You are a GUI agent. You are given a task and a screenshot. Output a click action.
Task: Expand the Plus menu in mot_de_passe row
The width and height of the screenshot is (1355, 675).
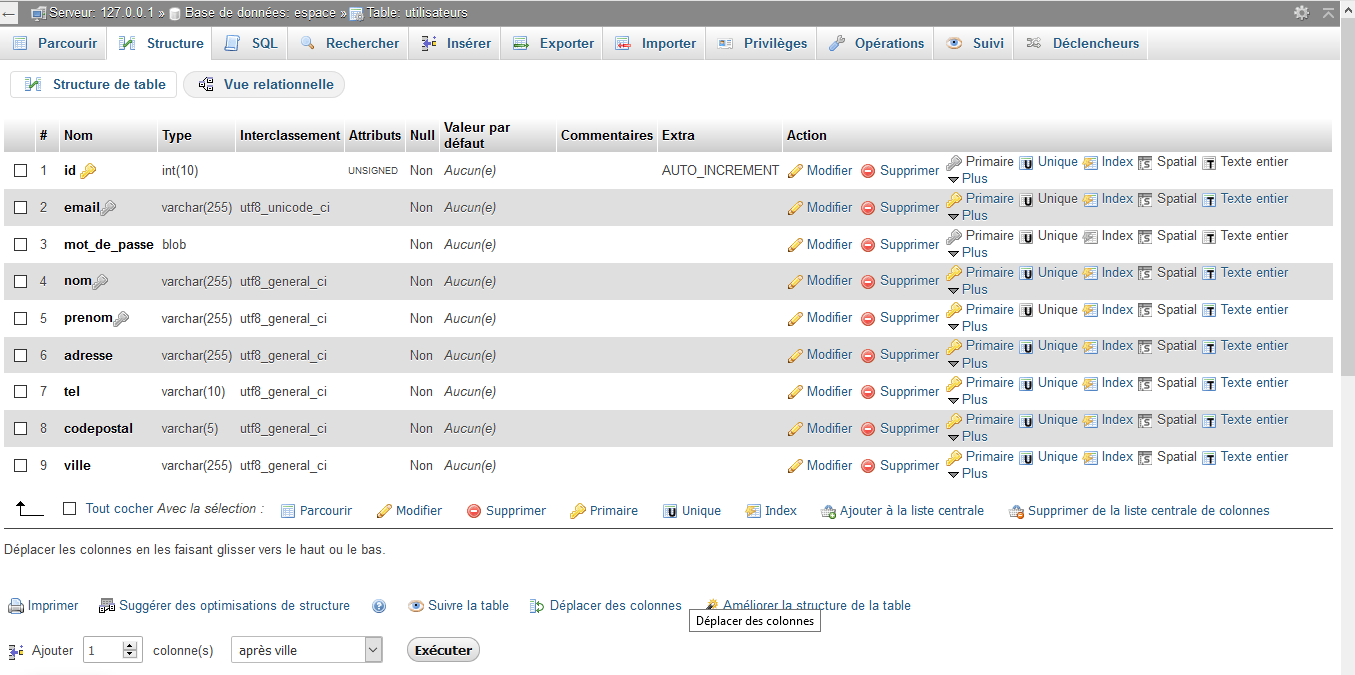click(x=967, y=253)
